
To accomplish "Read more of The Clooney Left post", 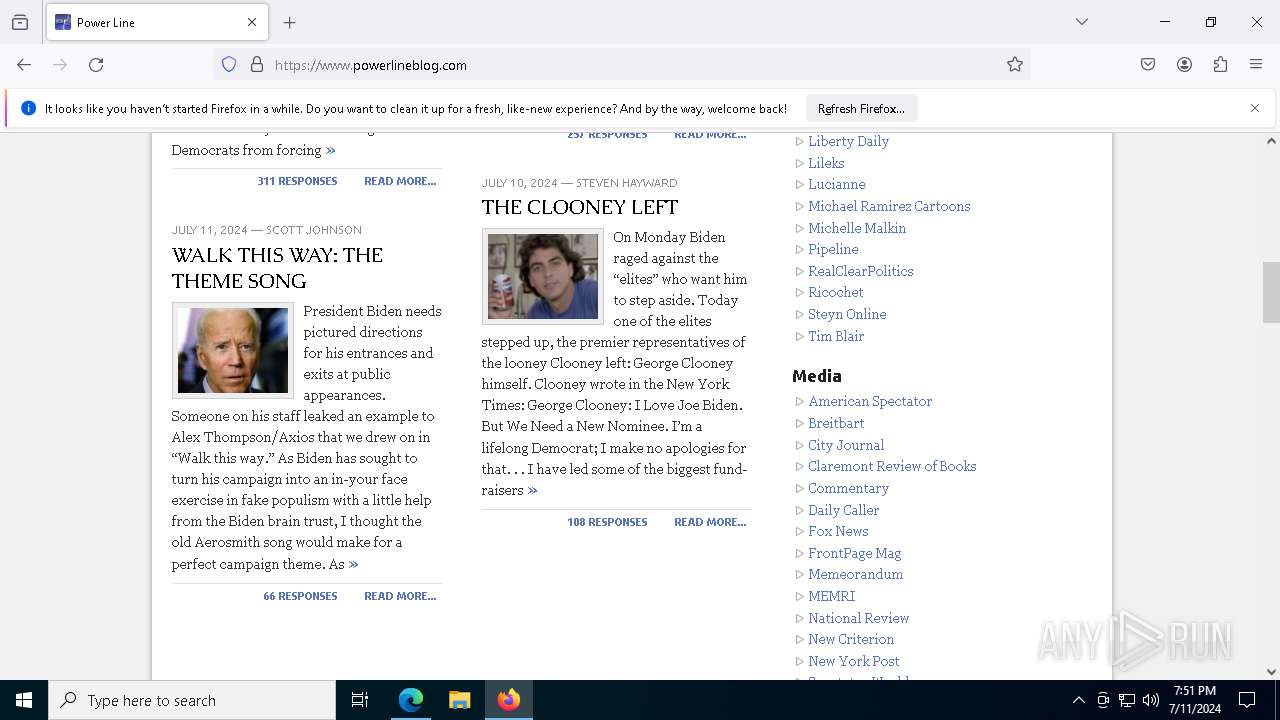I will click(710, 522).
